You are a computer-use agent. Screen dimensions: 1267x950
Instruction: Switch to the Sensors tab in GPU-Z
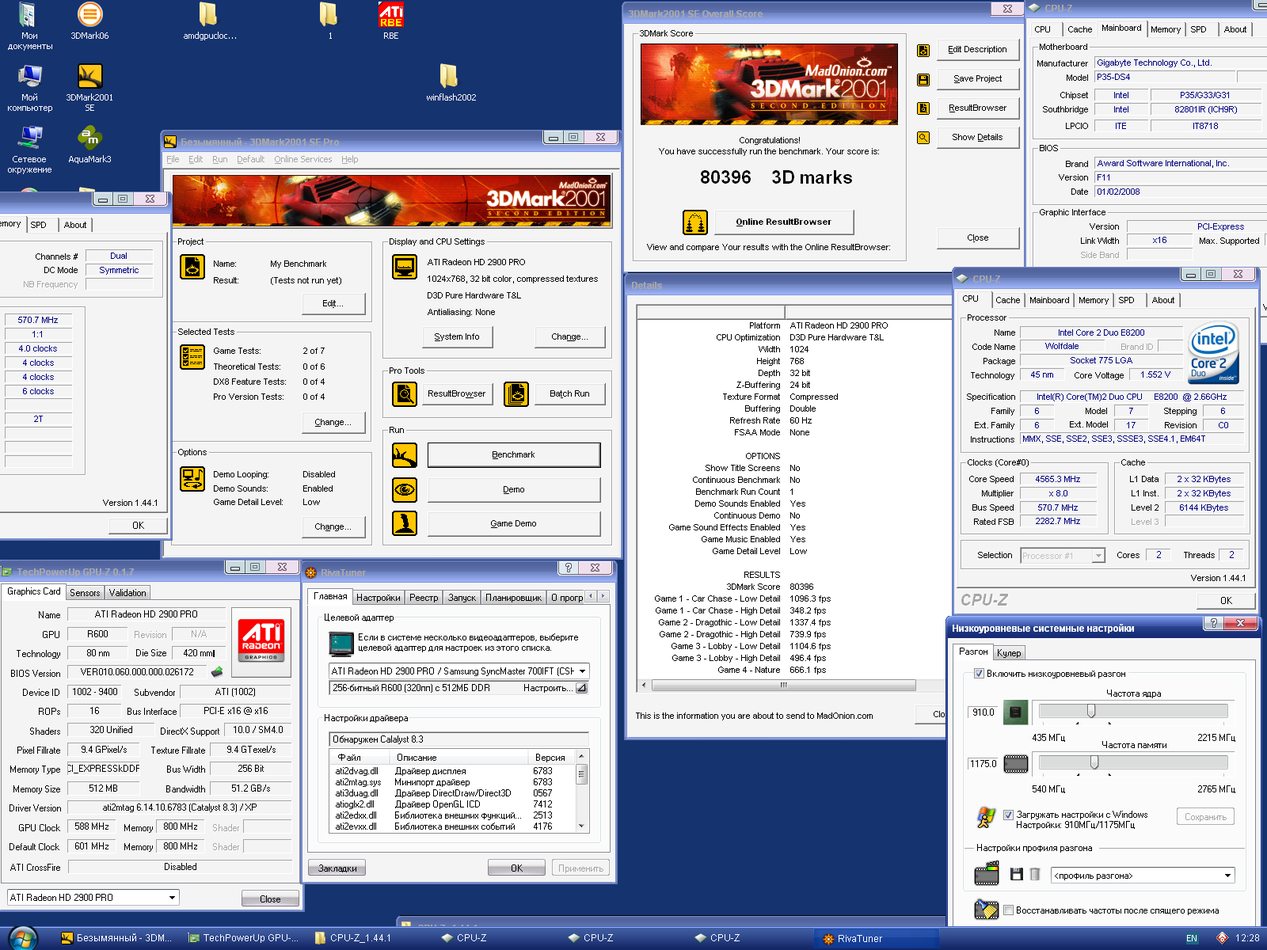(x=85, y=593)
